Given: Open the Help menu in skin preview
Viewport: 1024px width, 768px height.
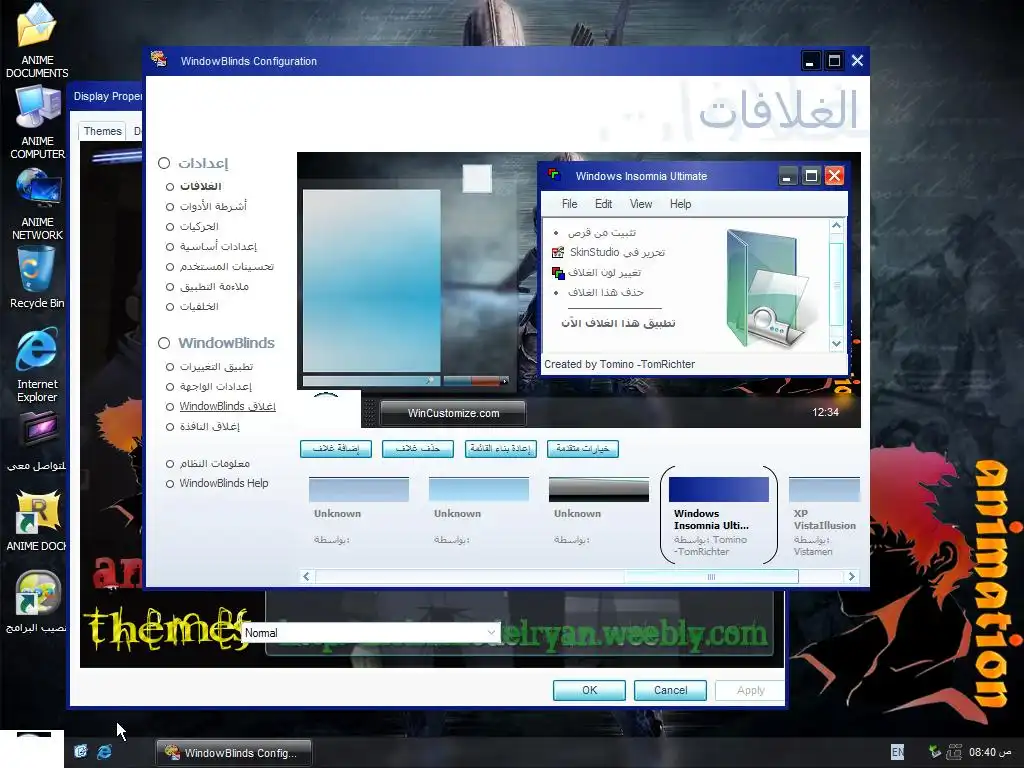Looking at the screenshot, I should point(680,204).
